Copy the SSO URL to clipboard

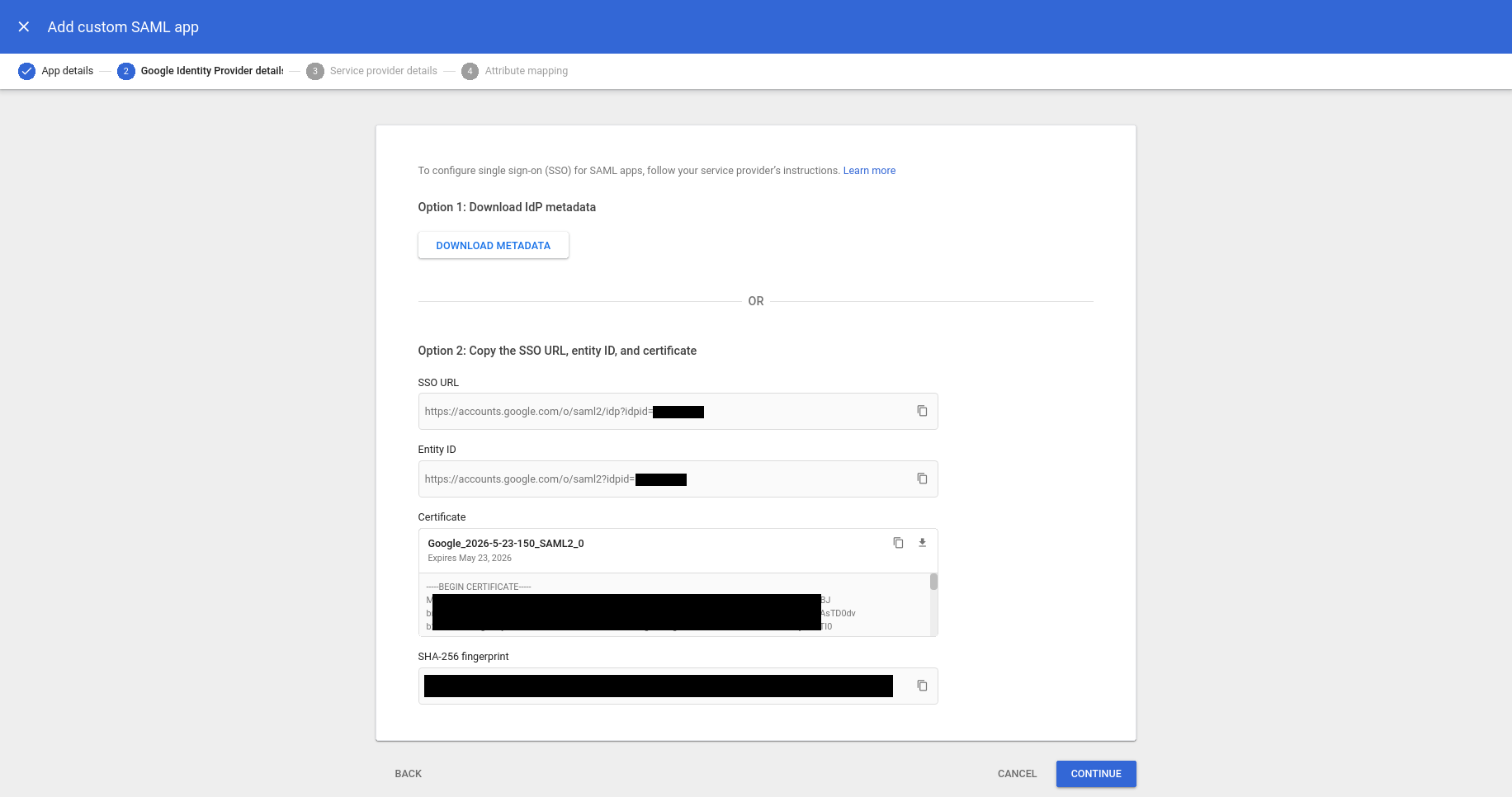922,411
